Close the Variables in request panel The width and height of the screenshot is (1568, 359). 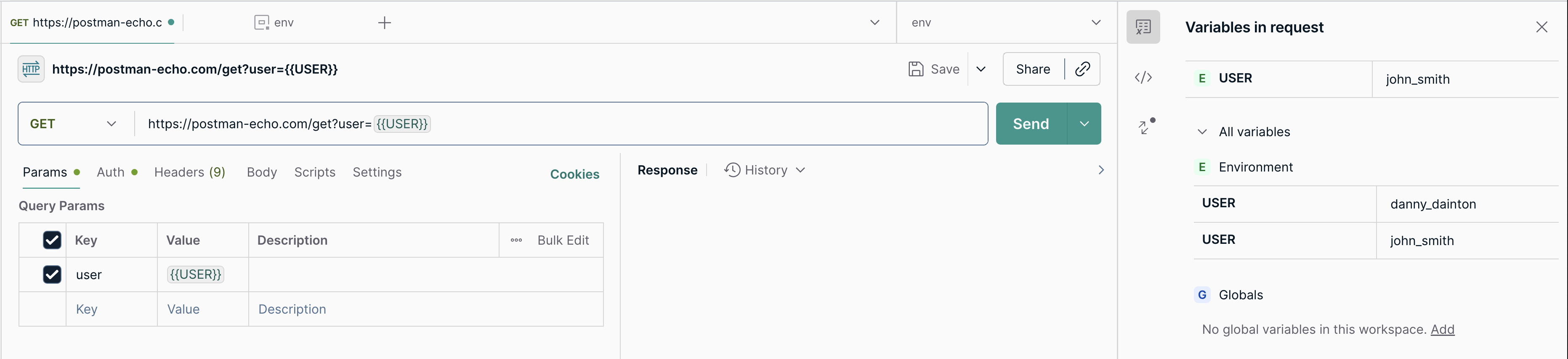1541,27
